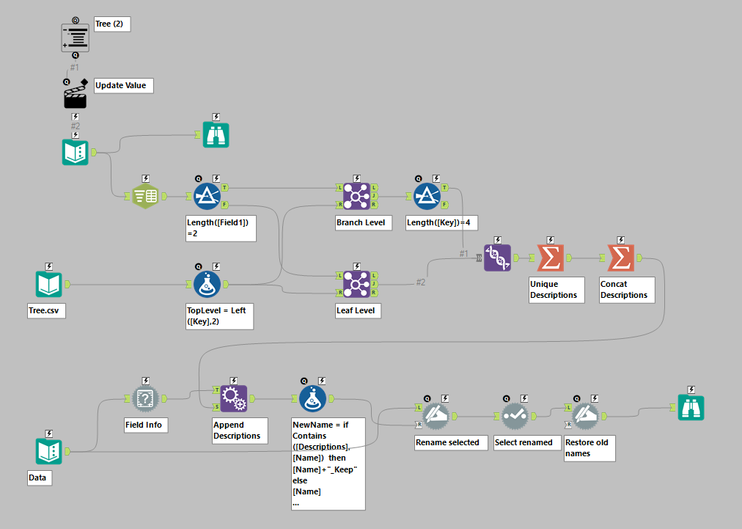
Task: Click the Field Info tool icon
Action: [x=145, y=399]
